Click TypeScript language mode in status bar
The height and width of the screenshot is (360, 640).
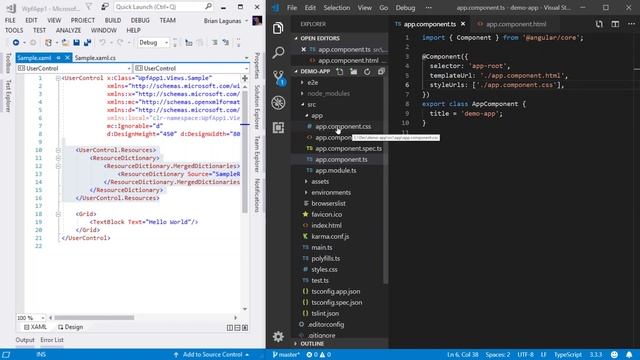pos(567,354)
